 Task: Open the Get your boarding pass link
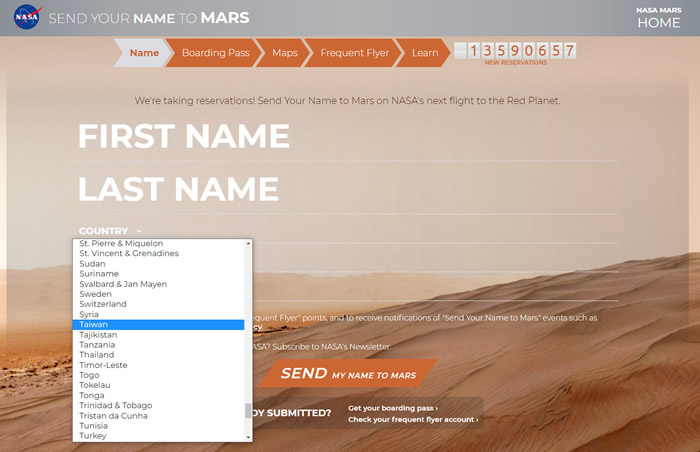[392, 408]
